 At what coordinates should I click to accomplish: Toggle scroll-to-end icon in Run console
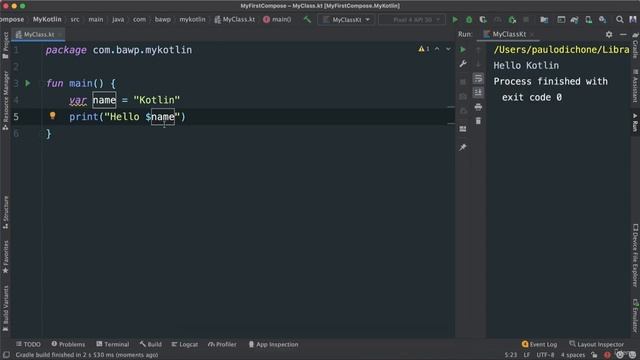pos(478,92)
